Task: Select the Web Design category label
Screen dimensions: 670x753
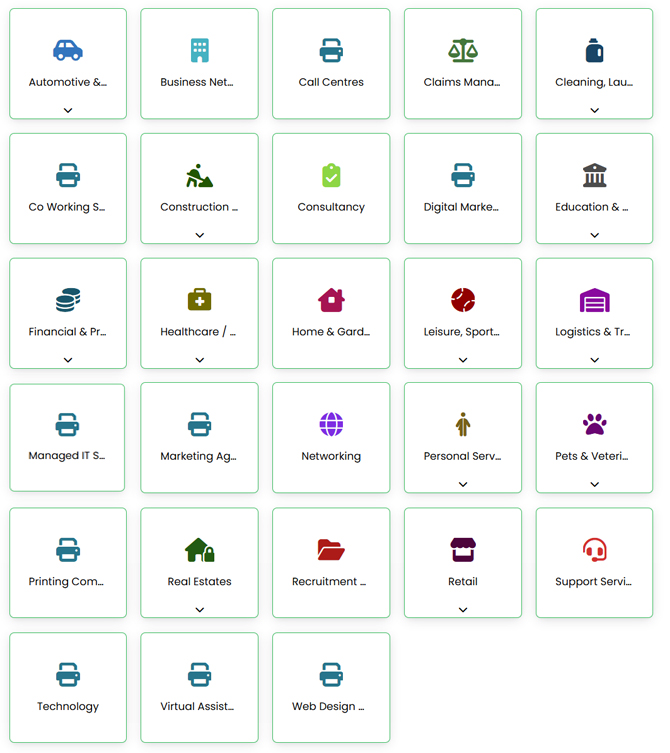Action: (x=328, y=706)
